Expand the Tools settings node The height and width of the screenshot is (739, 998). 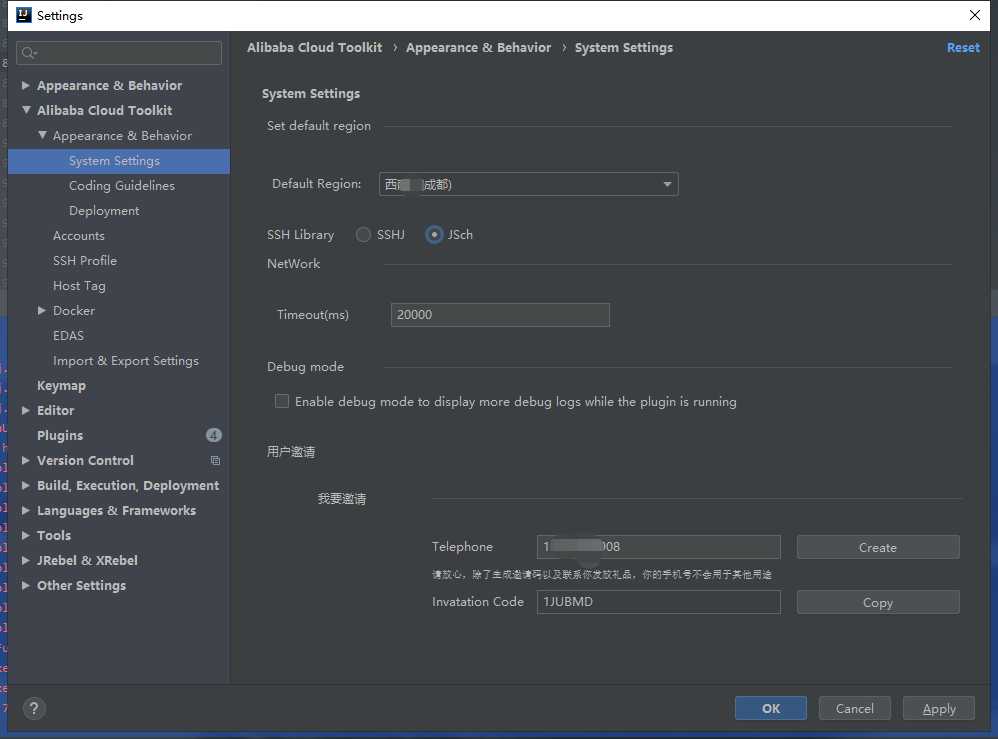coord(25,535)
